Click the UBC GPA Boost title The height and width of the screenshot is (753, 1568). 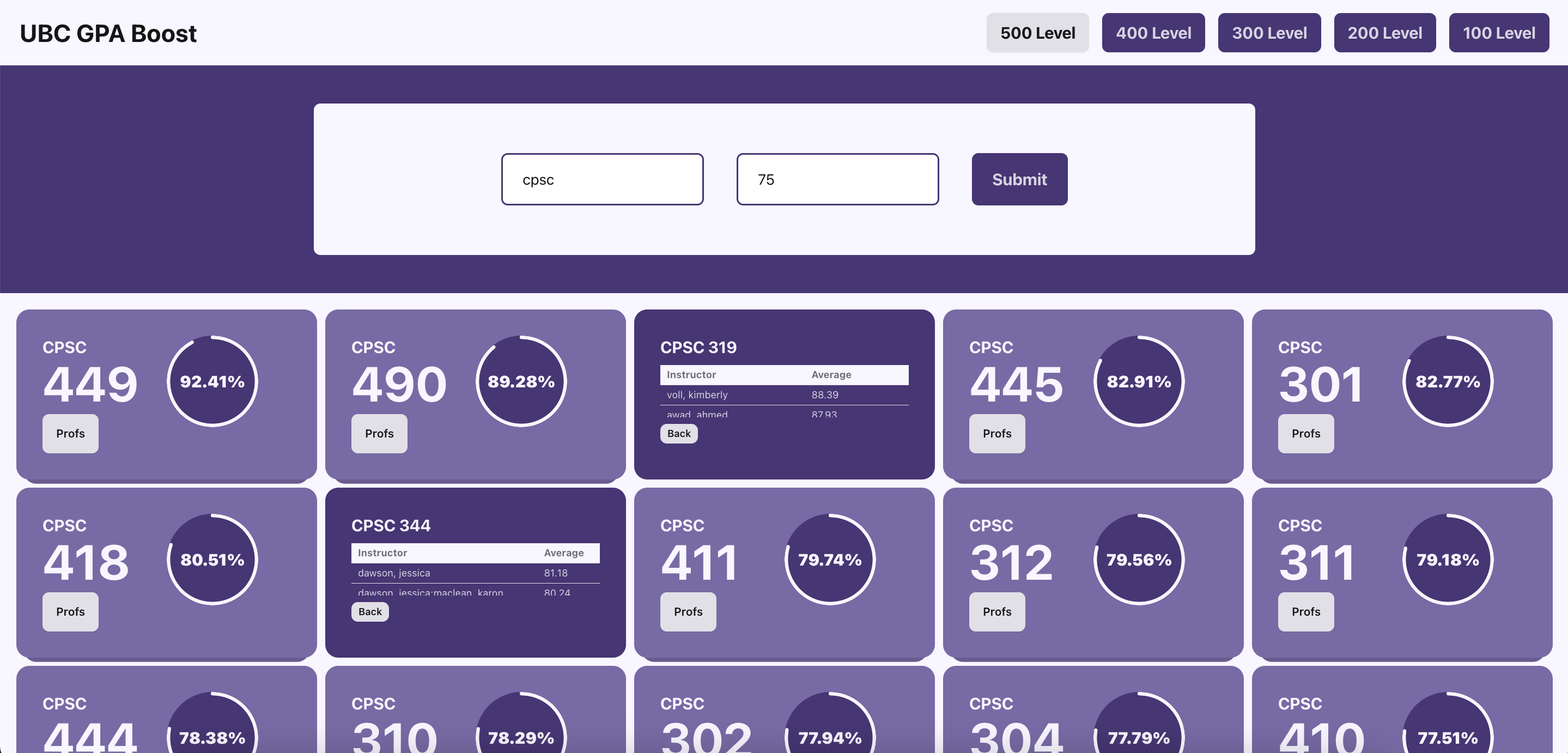tap(108, 33)
